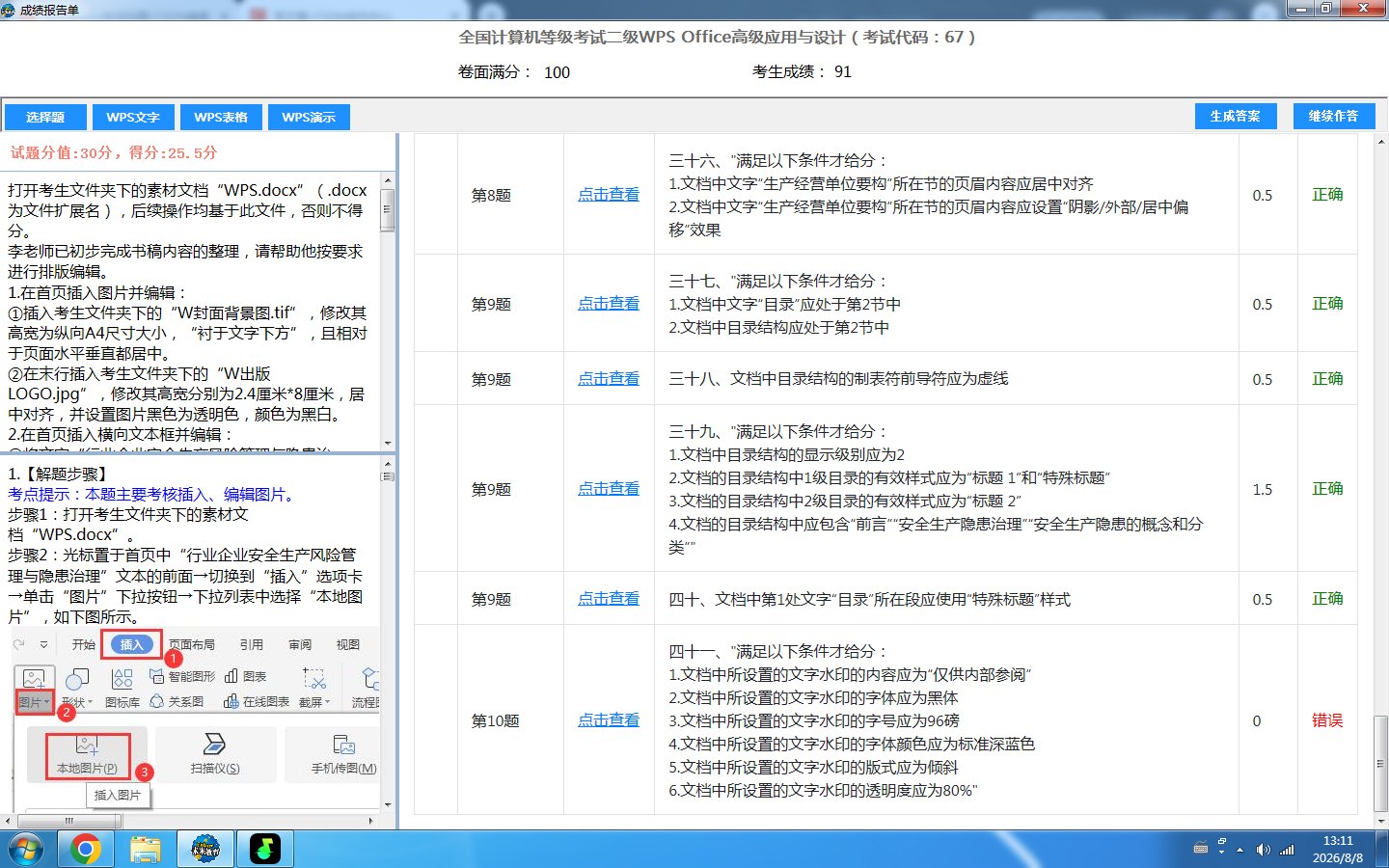This screenshot has height=868, width=1389.
Task: Click the 0 score for 第10题
Action: click(x=1257, y=720)
